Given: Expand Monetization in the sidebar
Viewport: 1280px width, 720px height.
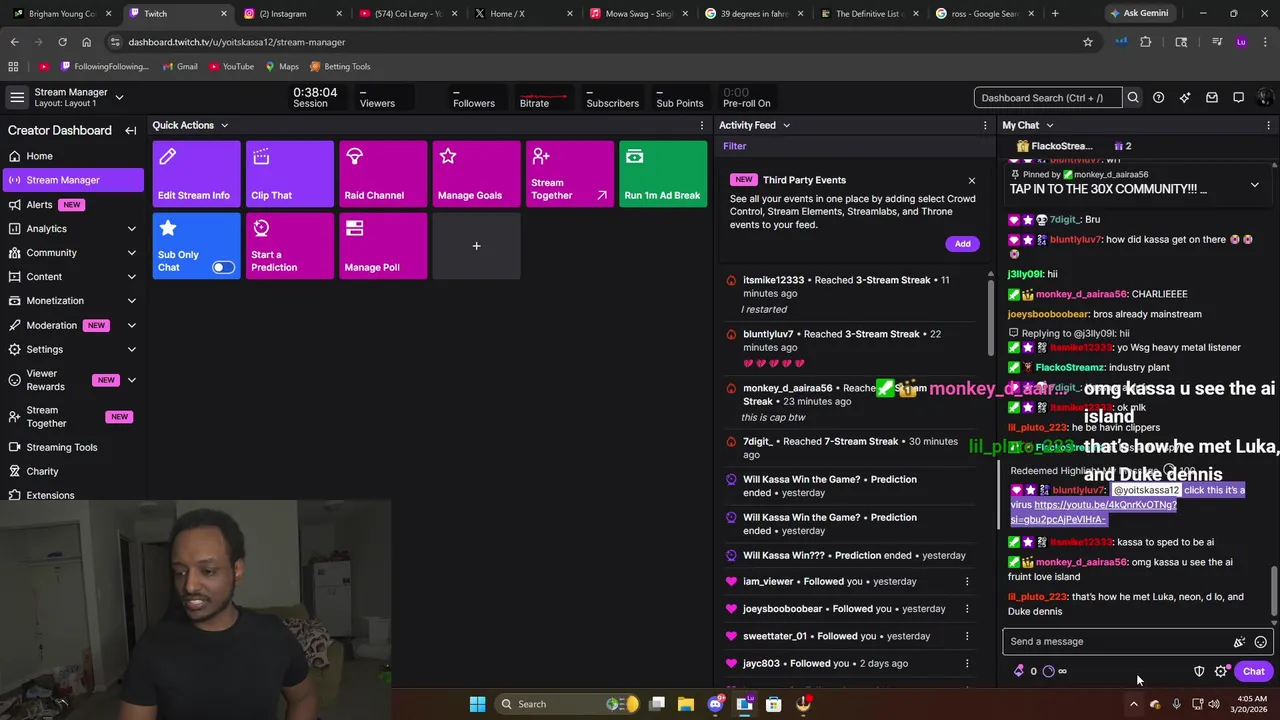Looking at the screenshot, I should [131, 301].
